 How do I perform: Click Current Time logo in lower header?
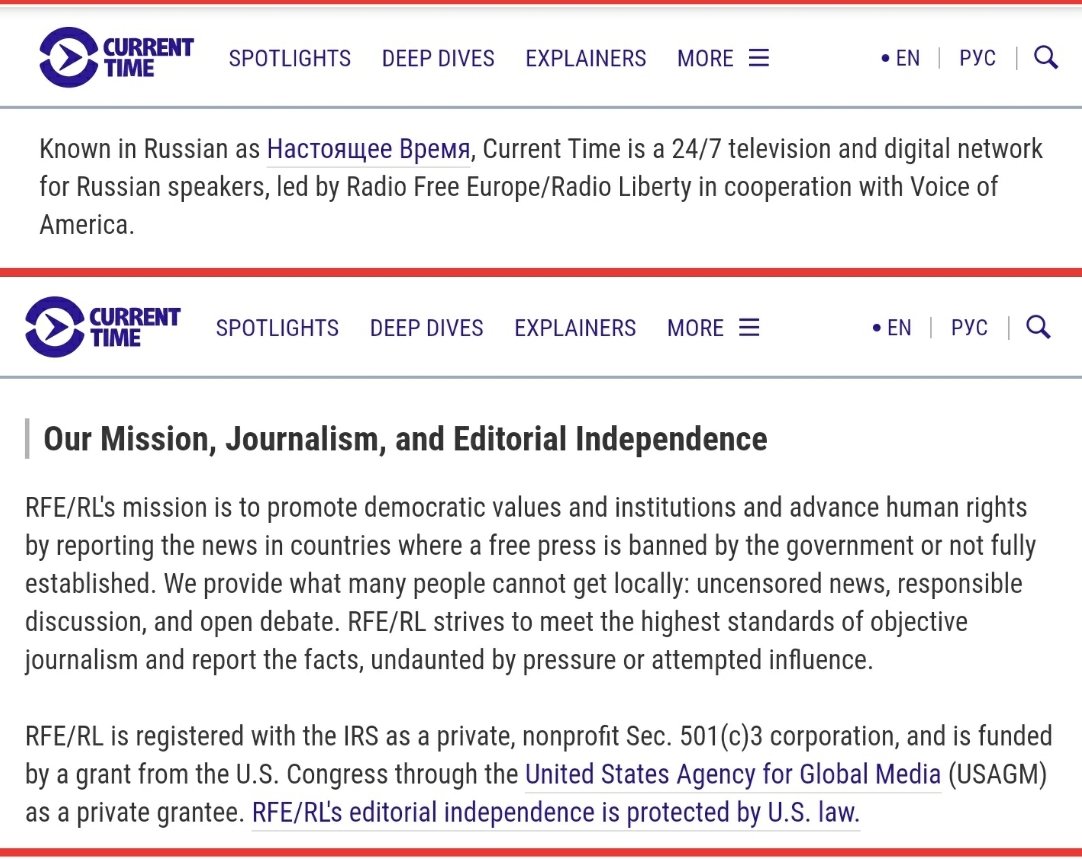pos(103,326)
